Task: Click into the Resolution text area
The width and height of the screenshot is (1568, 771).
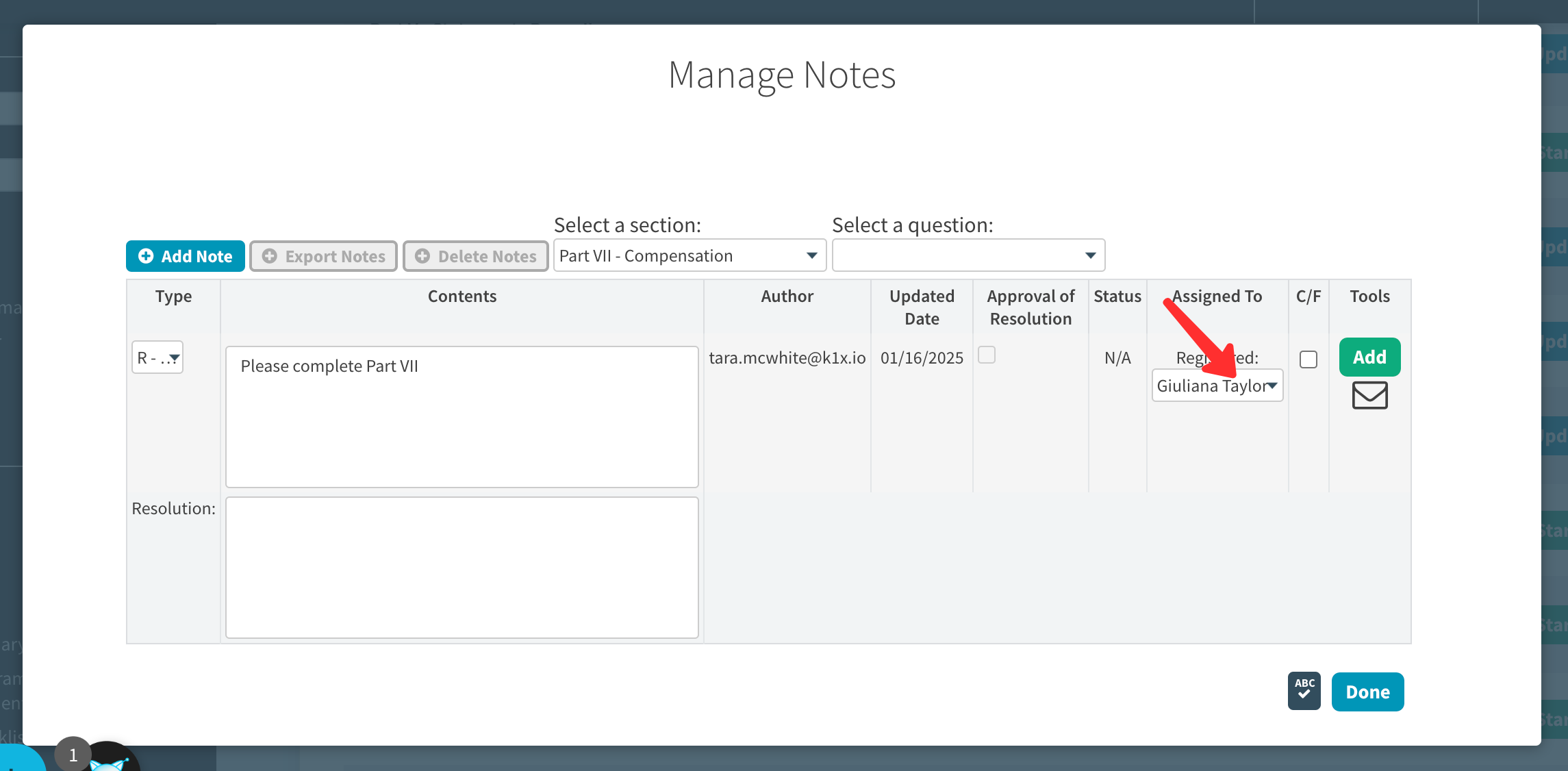Action: coord(461,567)
